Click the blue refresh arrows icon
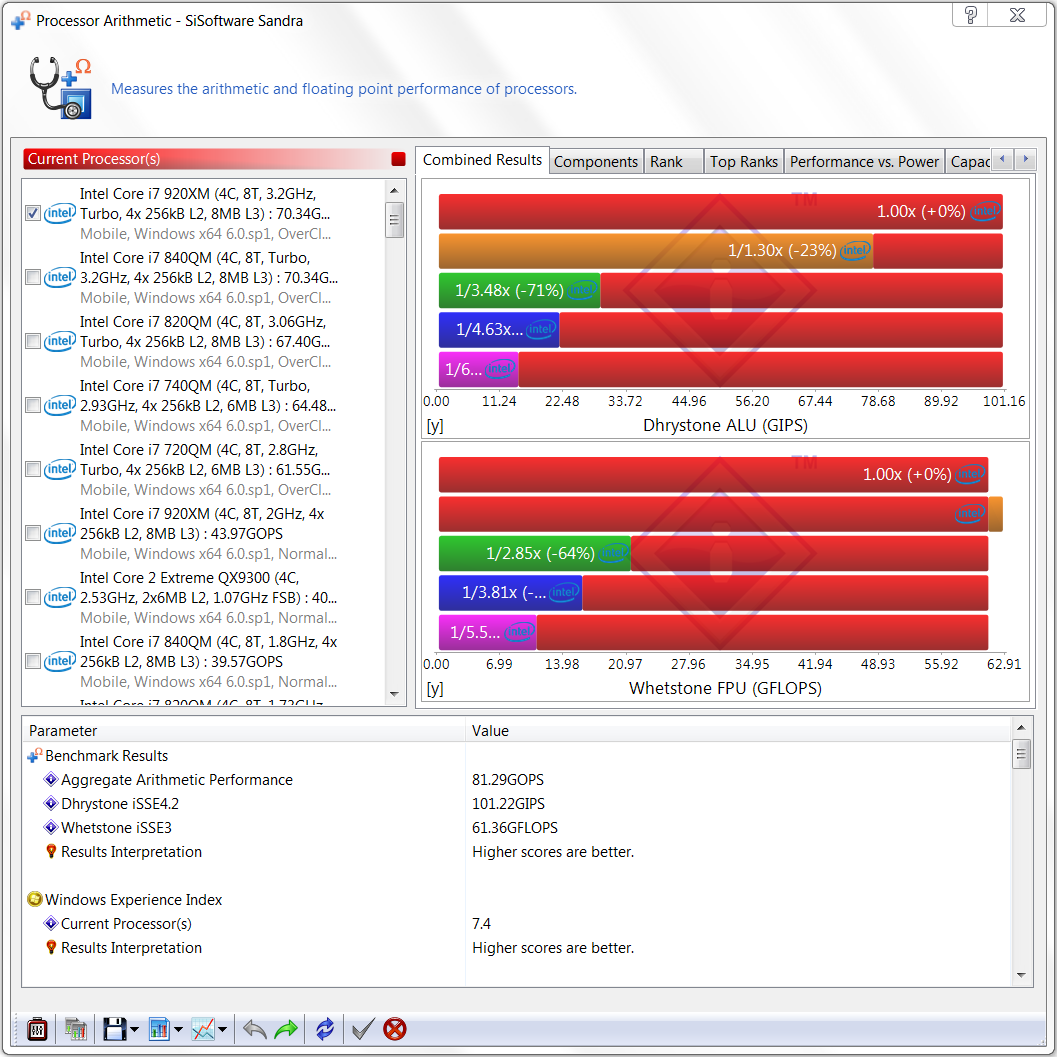The width and height of the screenshot is (1057, 1057). (325, 1029)
